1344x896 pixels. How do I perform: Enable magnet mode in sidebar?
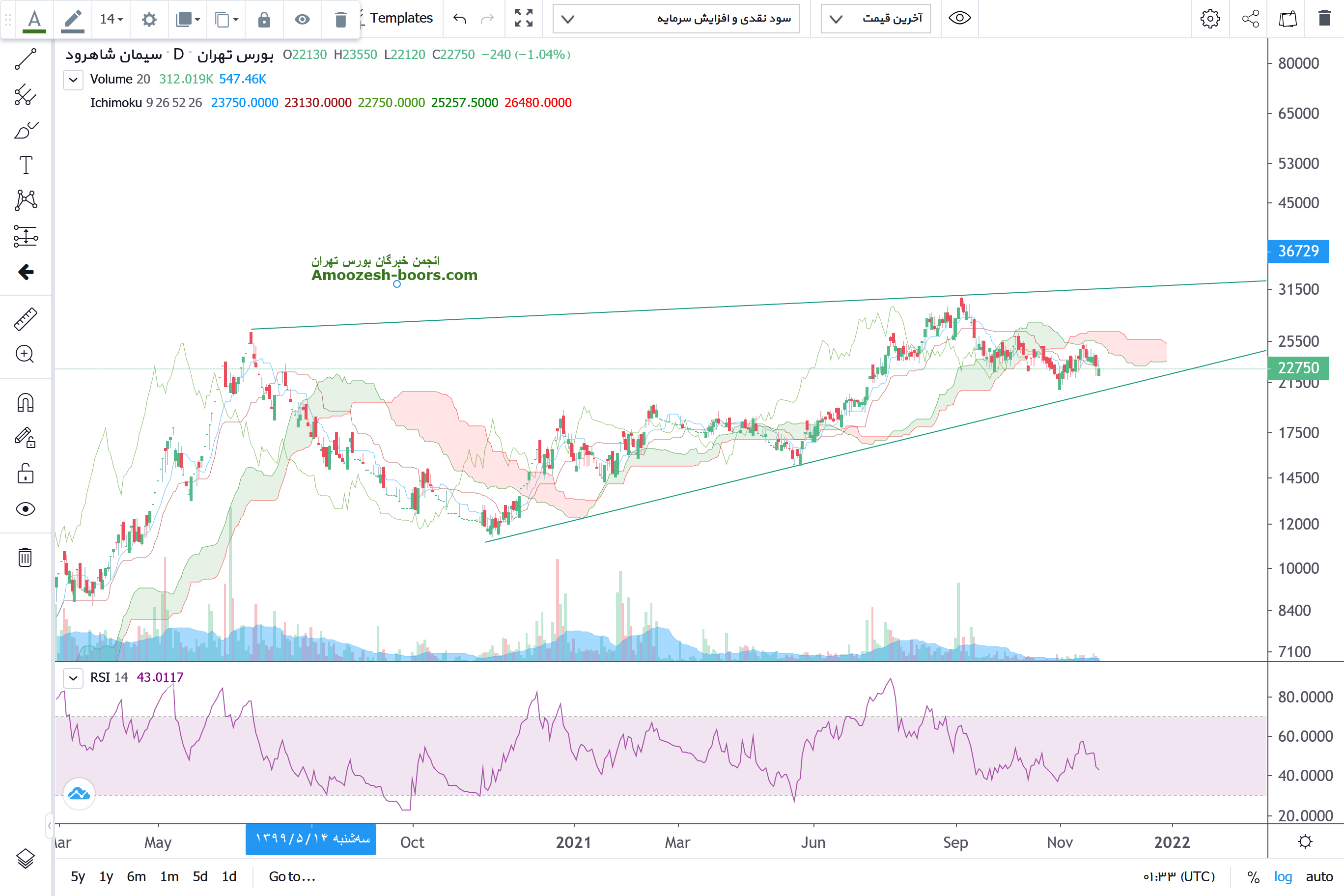click(25, 403)
